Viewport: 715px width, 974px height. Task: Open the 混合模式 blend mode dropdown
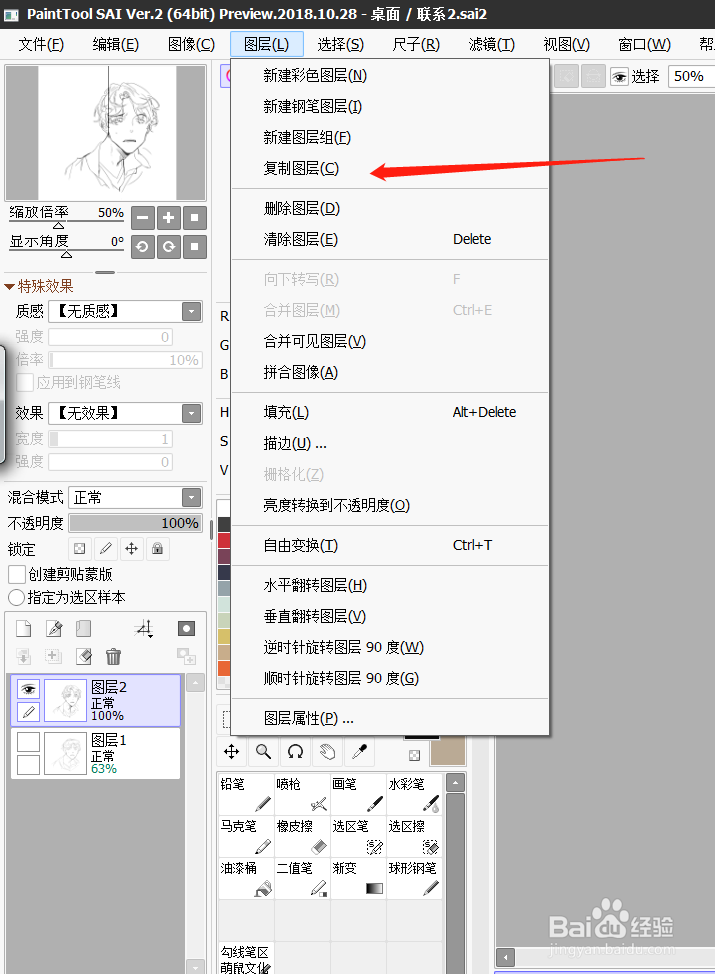(191, 497)
